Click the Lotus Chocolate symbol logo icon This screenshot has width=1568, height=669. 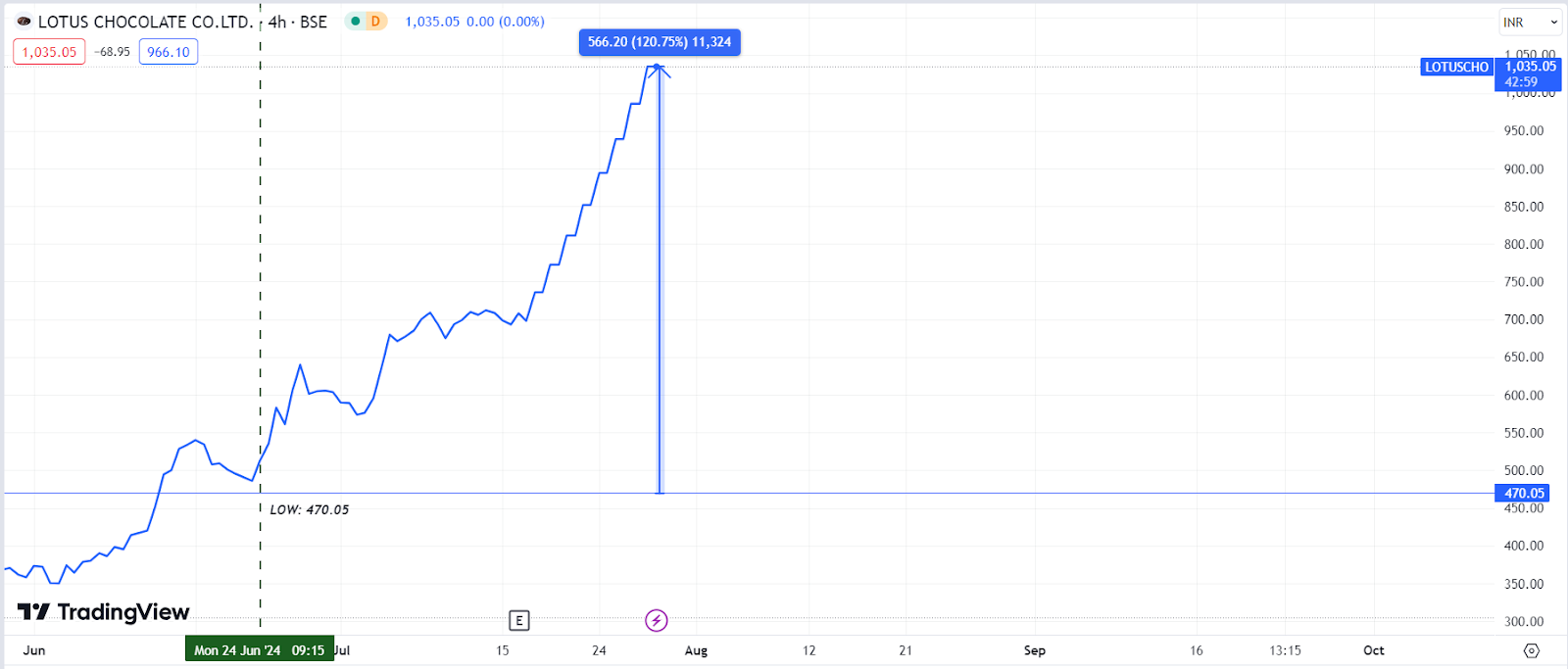click(x=24, y=22)
